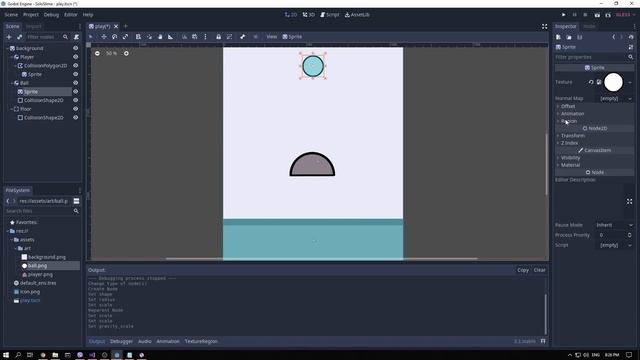This screenshot has width=640, height=360.
Task: Toggle smart snap
Action: 184,37
